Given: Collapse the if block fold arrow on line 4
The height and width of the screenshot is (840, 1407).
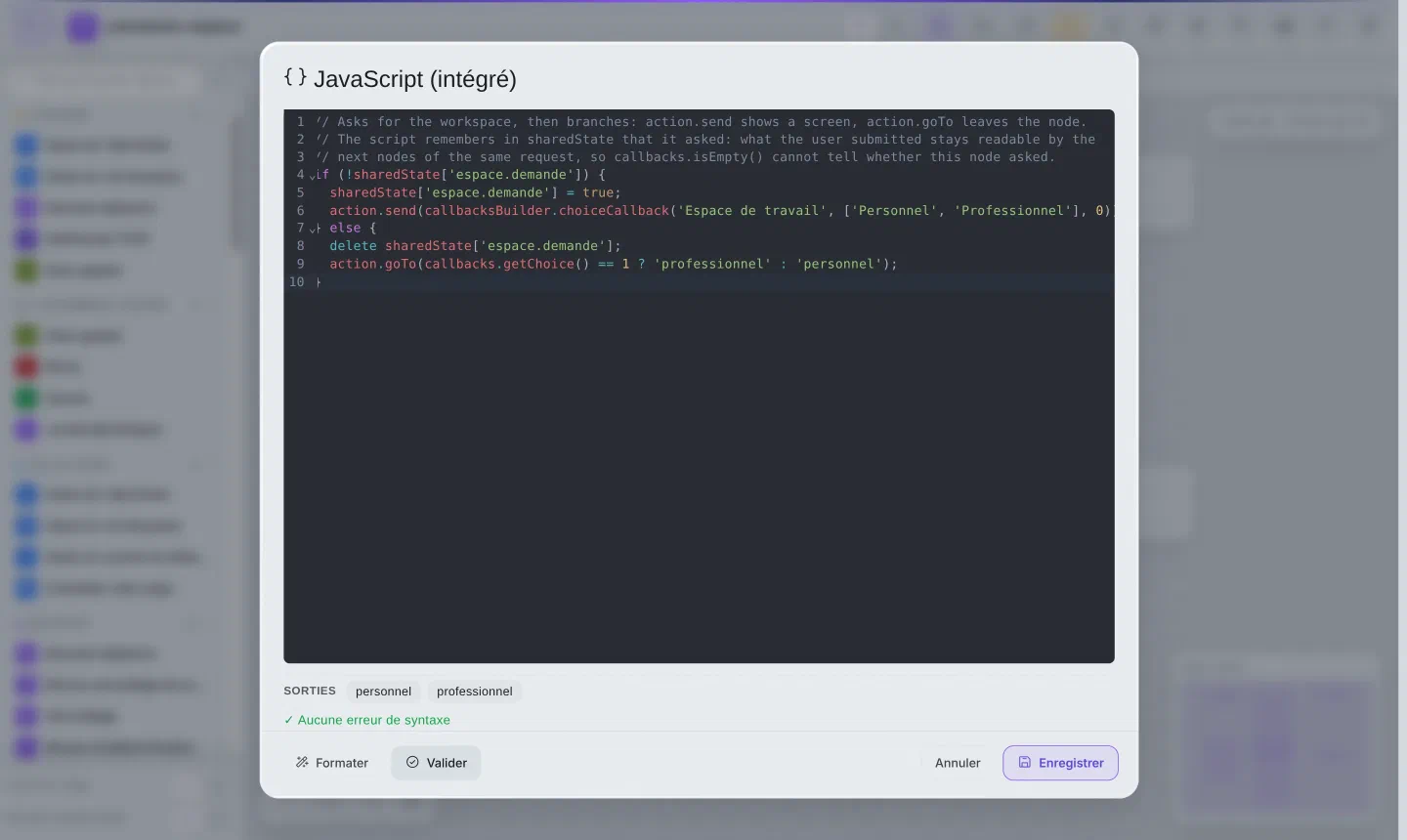Looking at the screenshot, I should coord(313,176).
